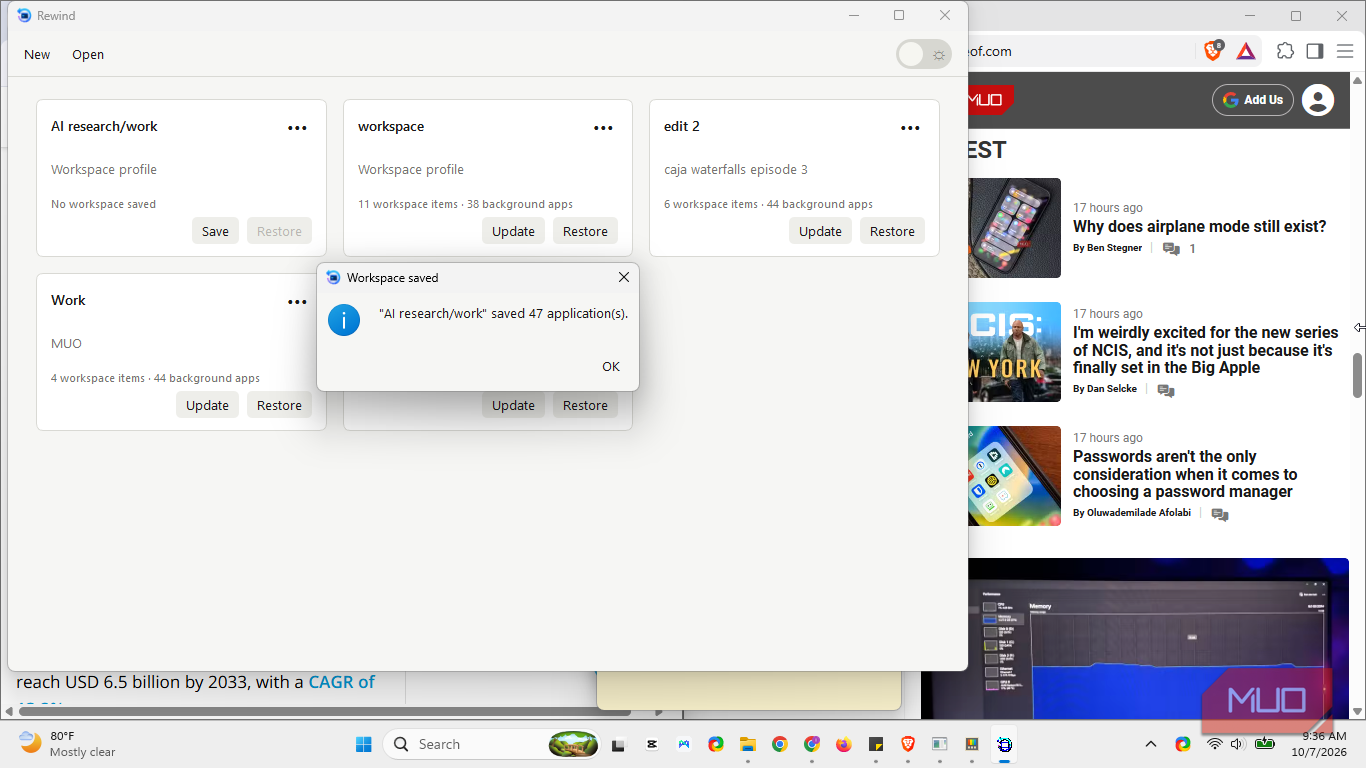Click the weather widget showing 80°F

coord(68,744)
